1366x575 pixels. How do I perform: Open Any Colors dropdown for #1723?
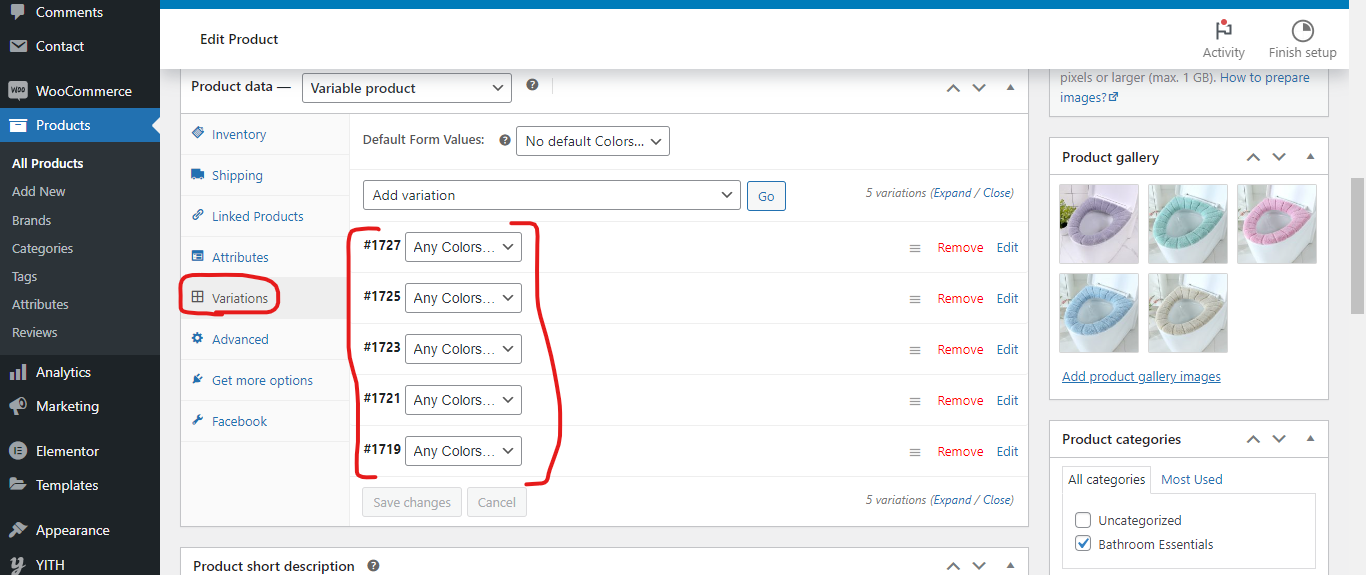pyautogui.click(x=463, y=349)
